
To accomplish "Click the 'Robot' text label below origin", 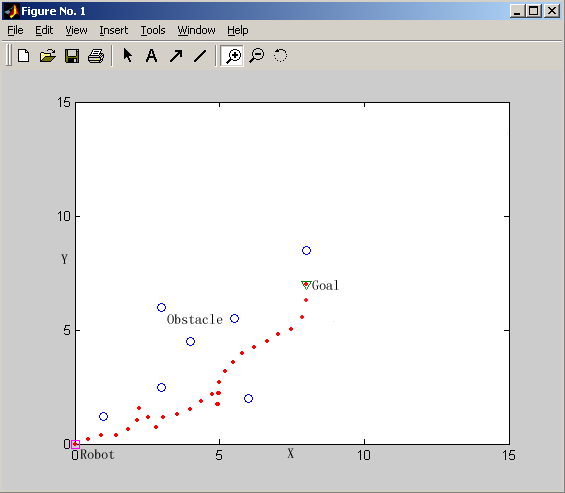I will click(97, 455).
